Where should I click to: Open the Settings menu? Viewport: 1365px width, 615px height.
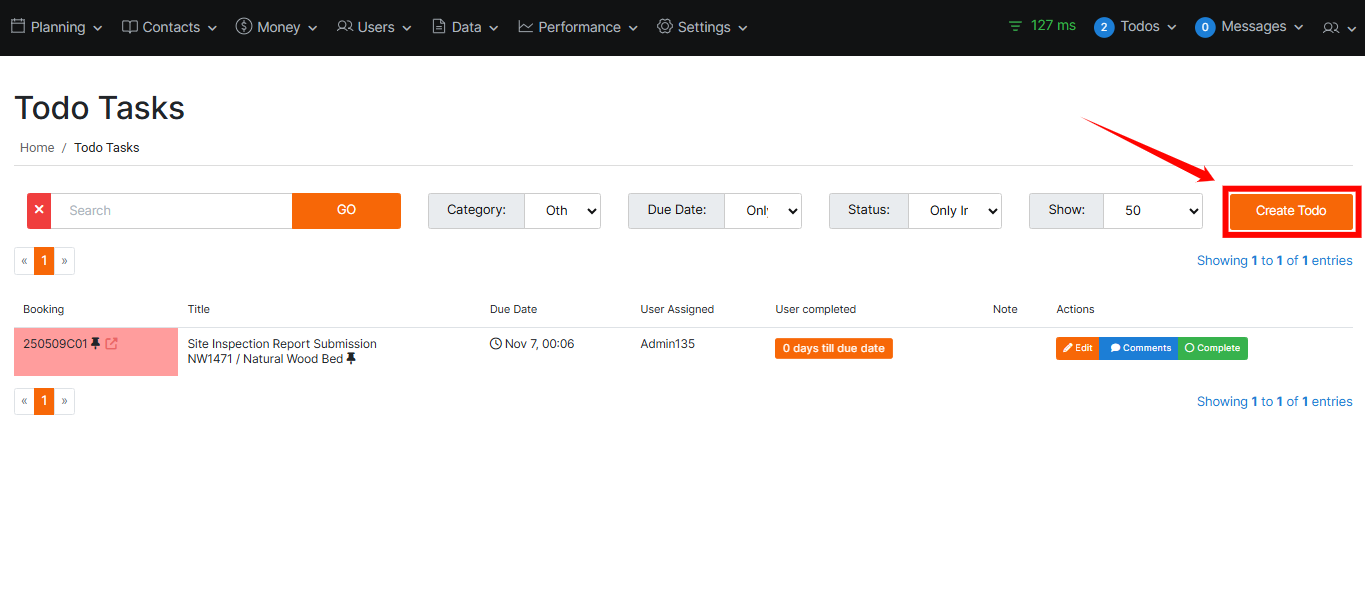click(x=703, y=27)
